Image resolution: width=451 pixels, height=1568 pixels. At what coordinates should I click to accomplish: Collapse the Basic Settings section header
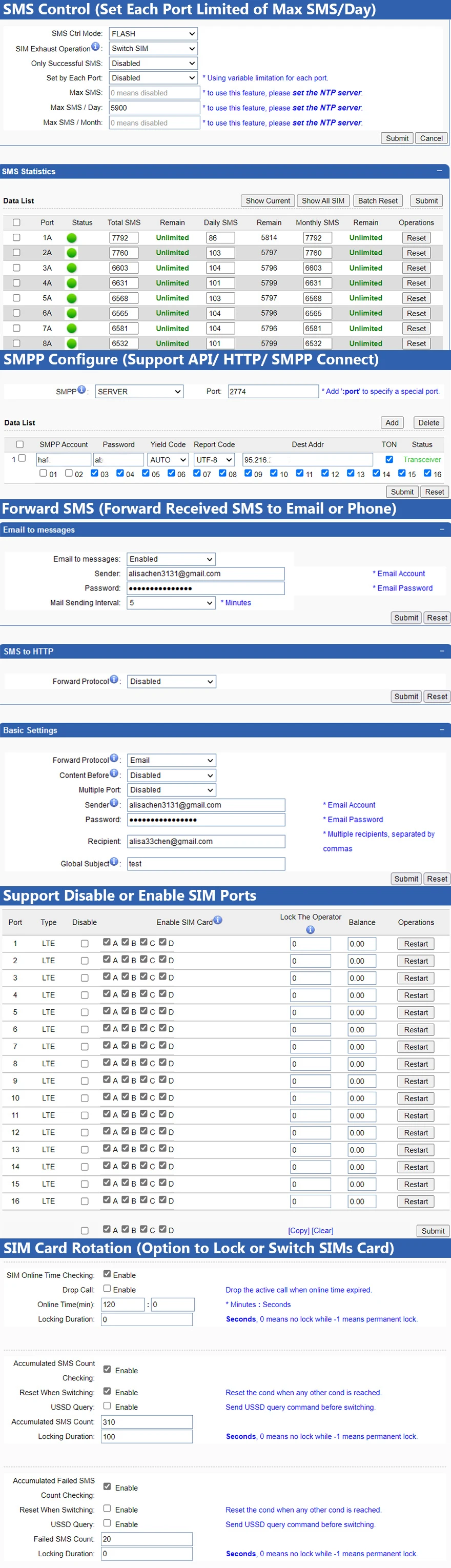point(441,729)
